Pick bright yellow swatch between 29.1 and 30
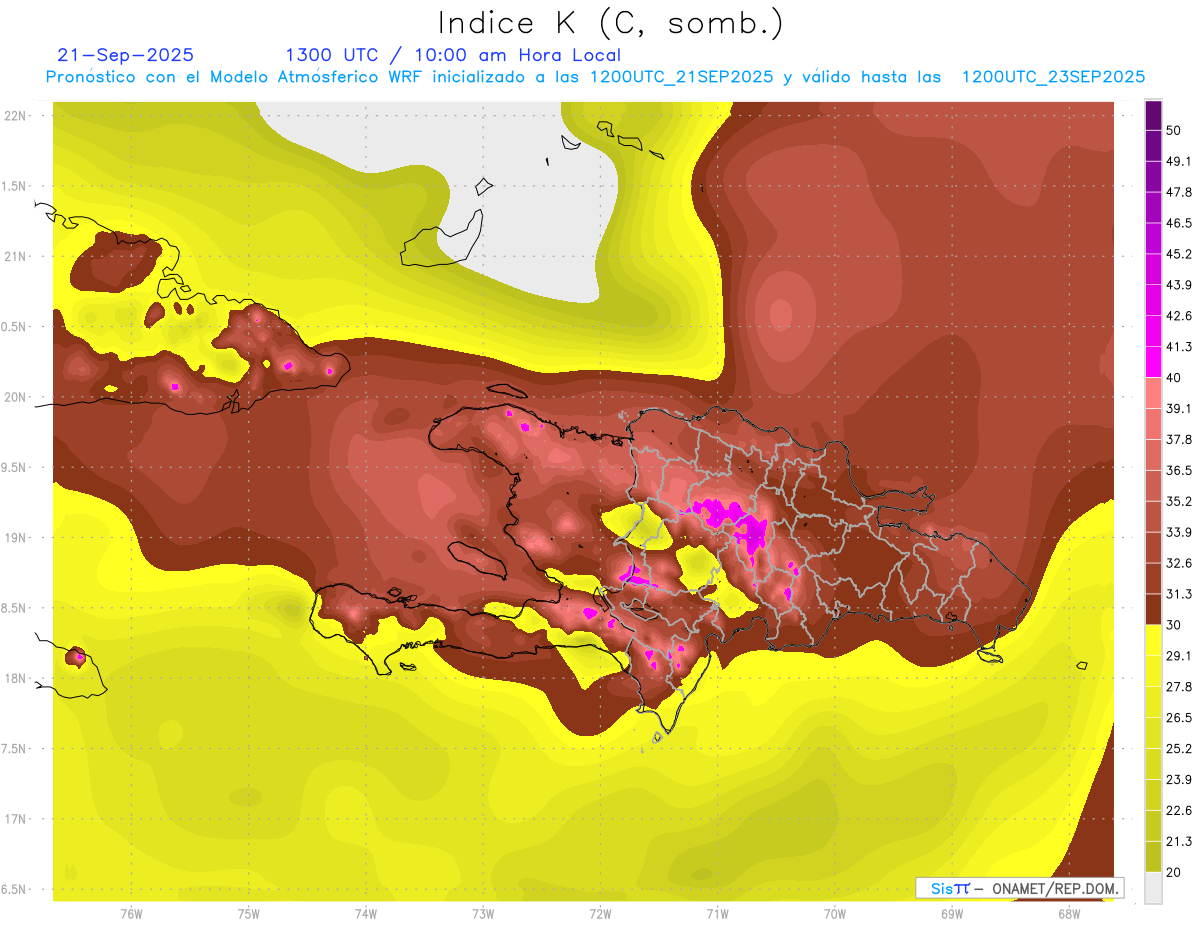This screenshot has height=927, width=1200. pyautogui.click(x=1153, y=640)
